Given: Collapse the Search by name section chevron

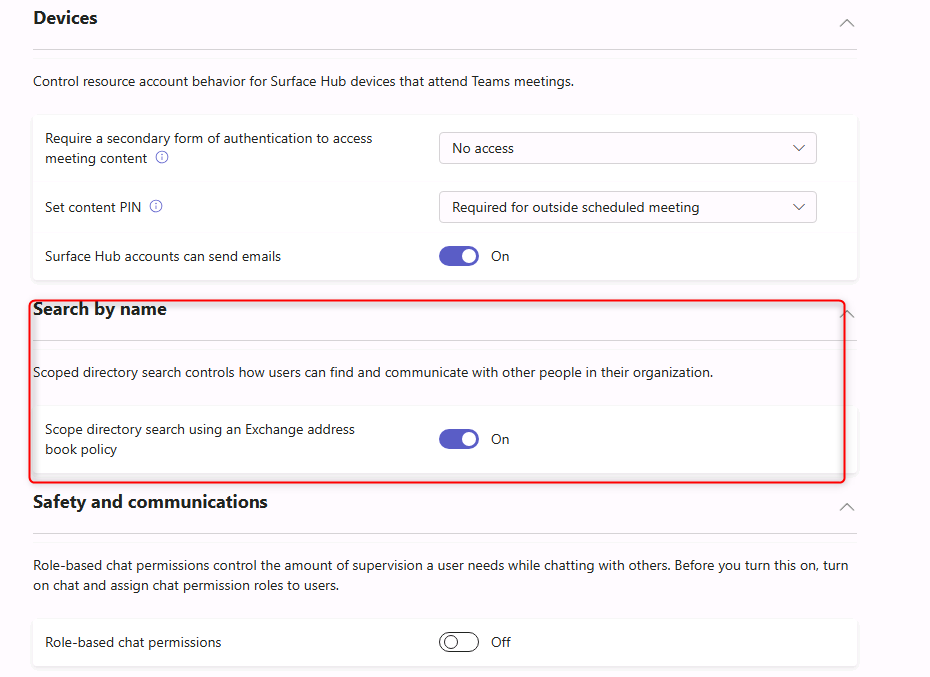Looking at the screenshot, I should click(x=847, y=313).
